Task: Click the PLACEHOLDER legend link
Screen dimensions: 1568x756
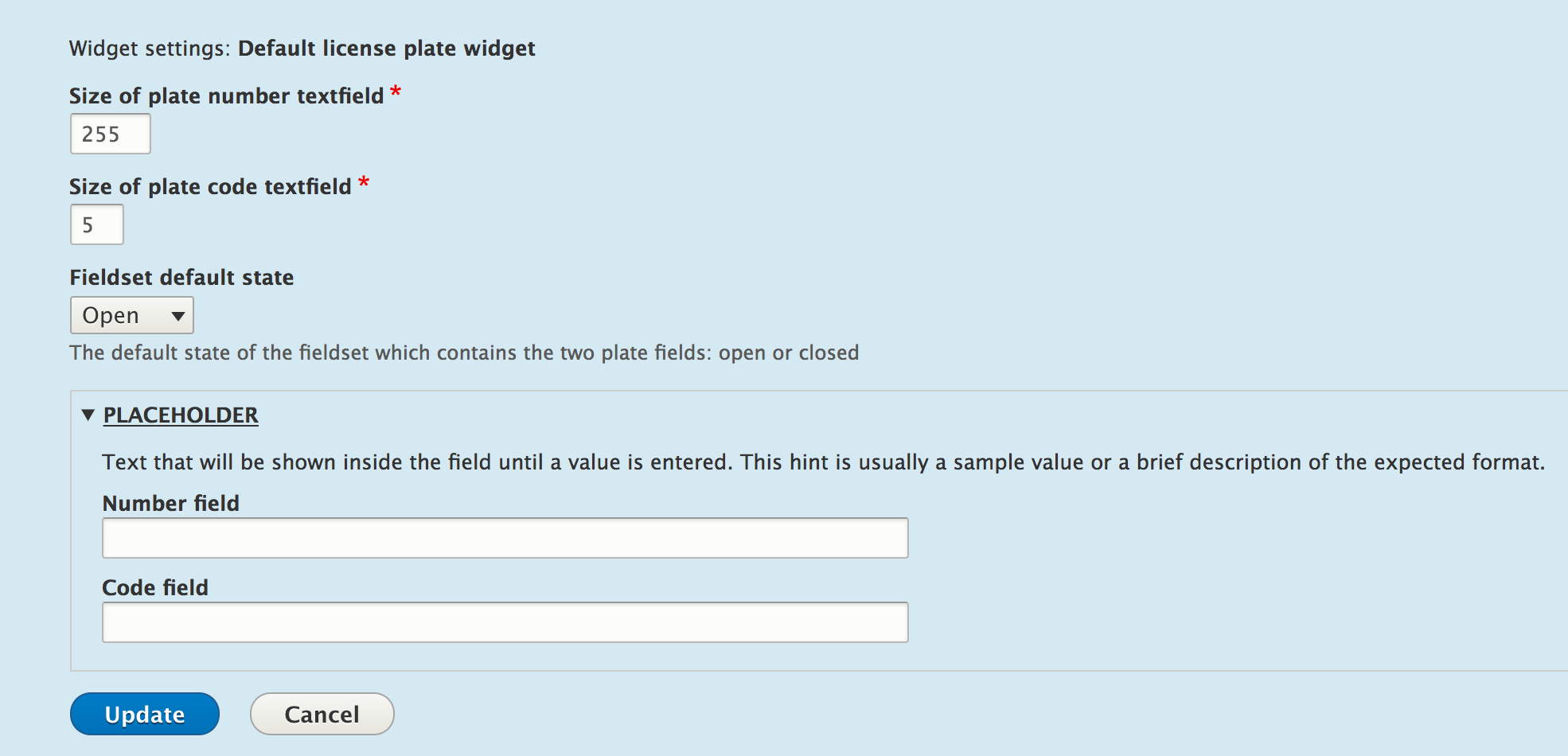Action: [x=181, y=415]
